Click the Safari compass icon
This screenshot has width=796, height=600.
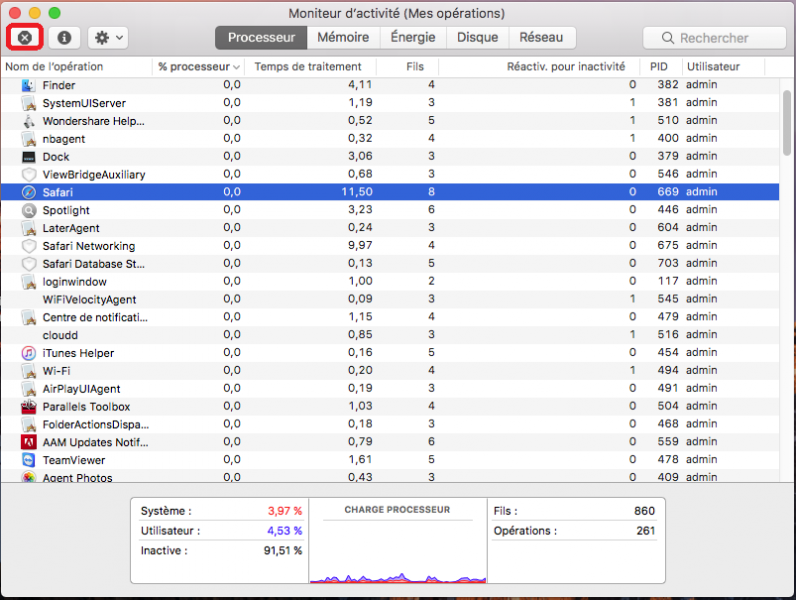tap(28, 192)
